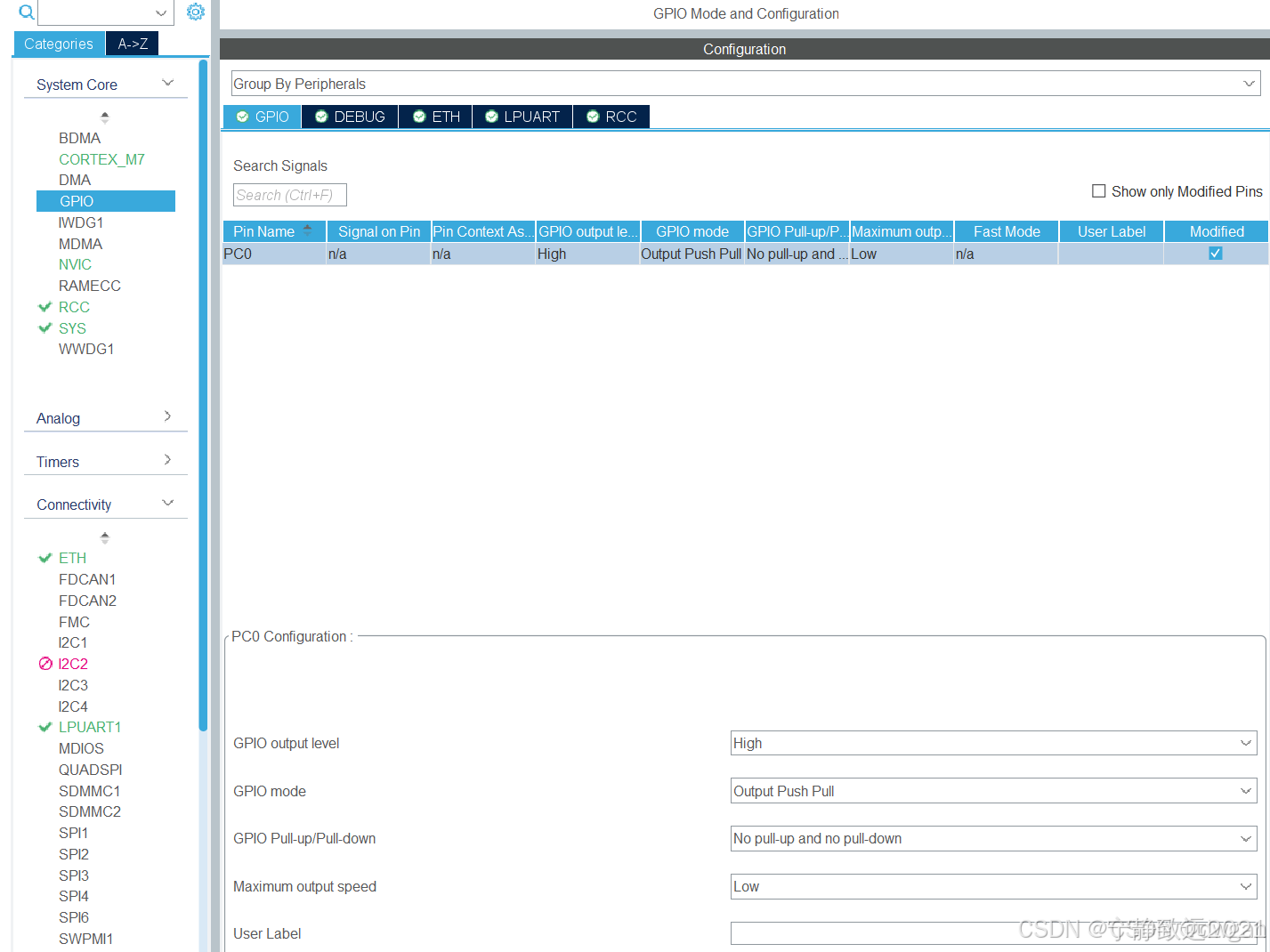Select MDMA in System Core
The image size is (1270, 952).
[80, 244]
